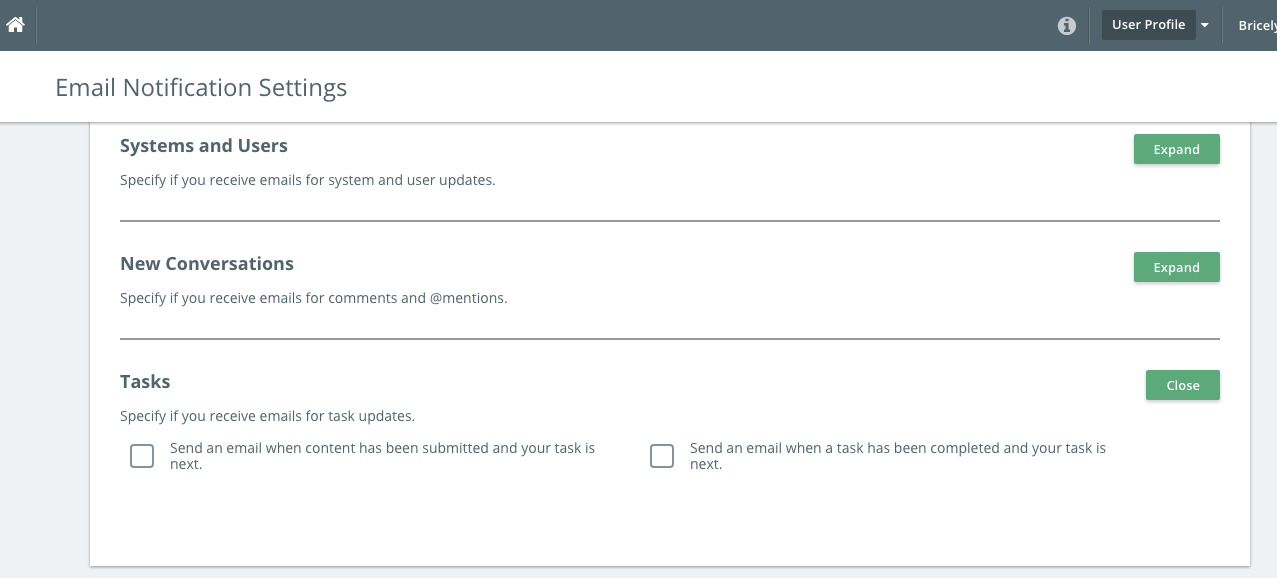Screen dimensions: 1277x578
Task: Tick the task has been completed checkbox
Action: point(662,456)
